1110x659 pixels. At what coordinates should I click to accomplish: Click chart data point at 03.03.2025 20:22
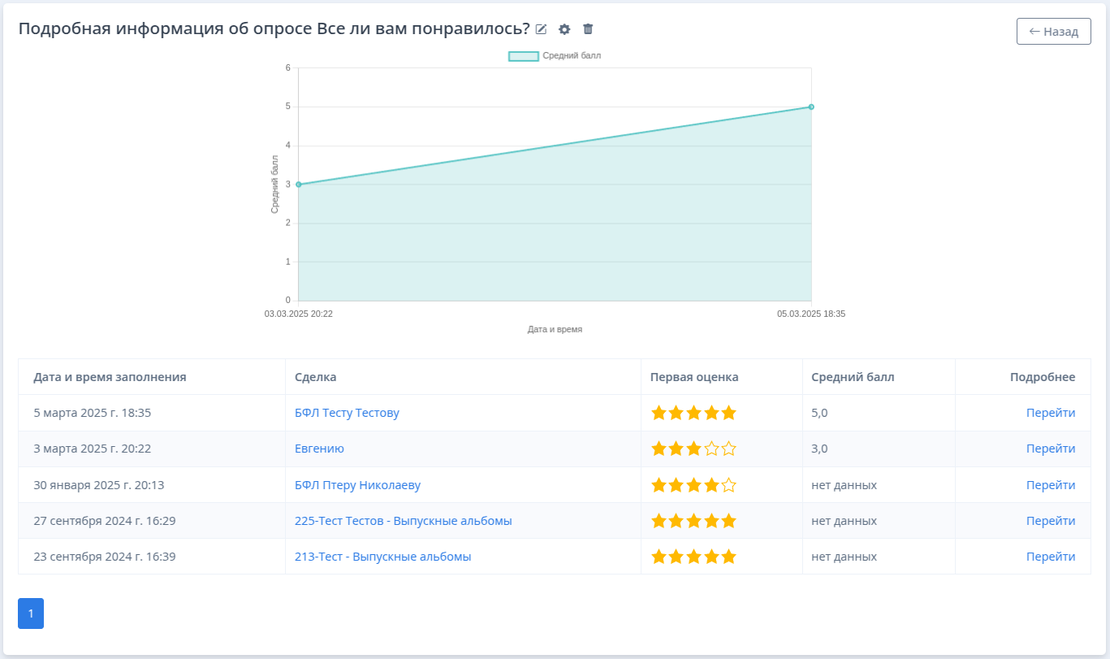pos(298,184)
